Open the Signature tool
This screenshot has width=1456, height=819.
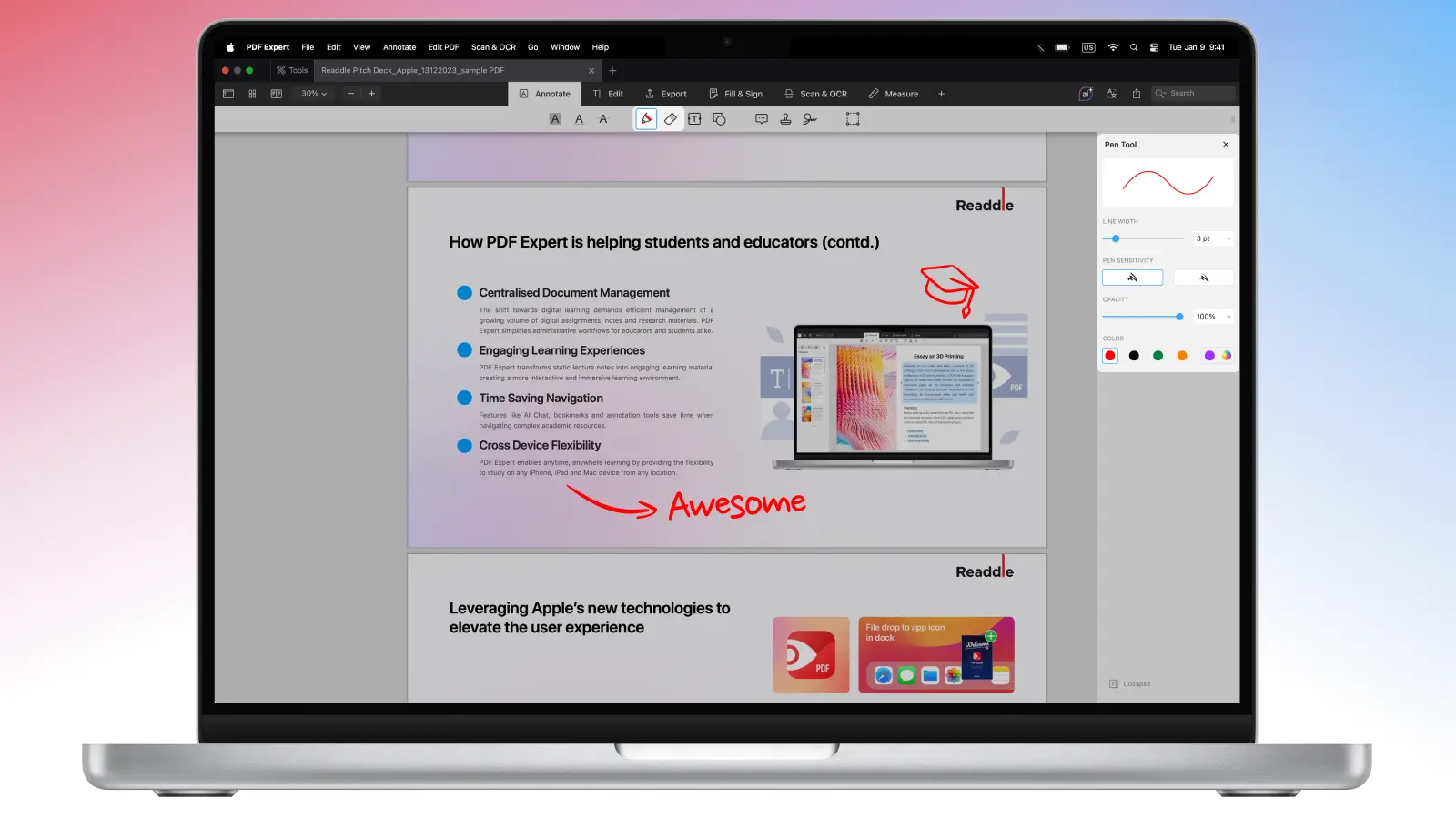pyautogui.click(x=810, y=119)
